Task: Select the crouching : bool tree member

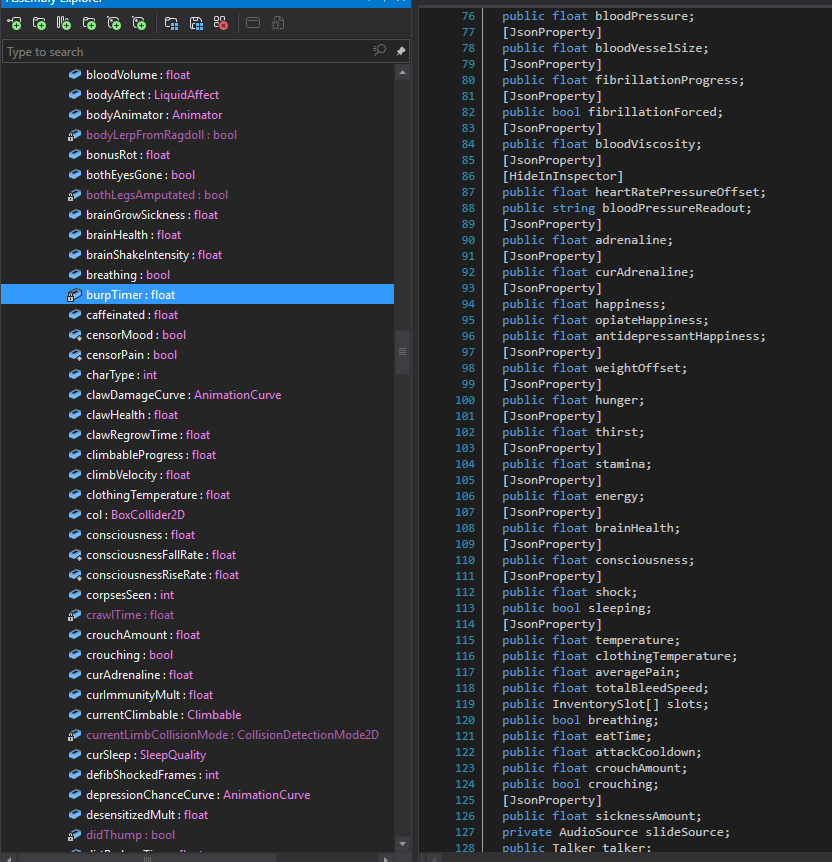Action: point(129,655)
